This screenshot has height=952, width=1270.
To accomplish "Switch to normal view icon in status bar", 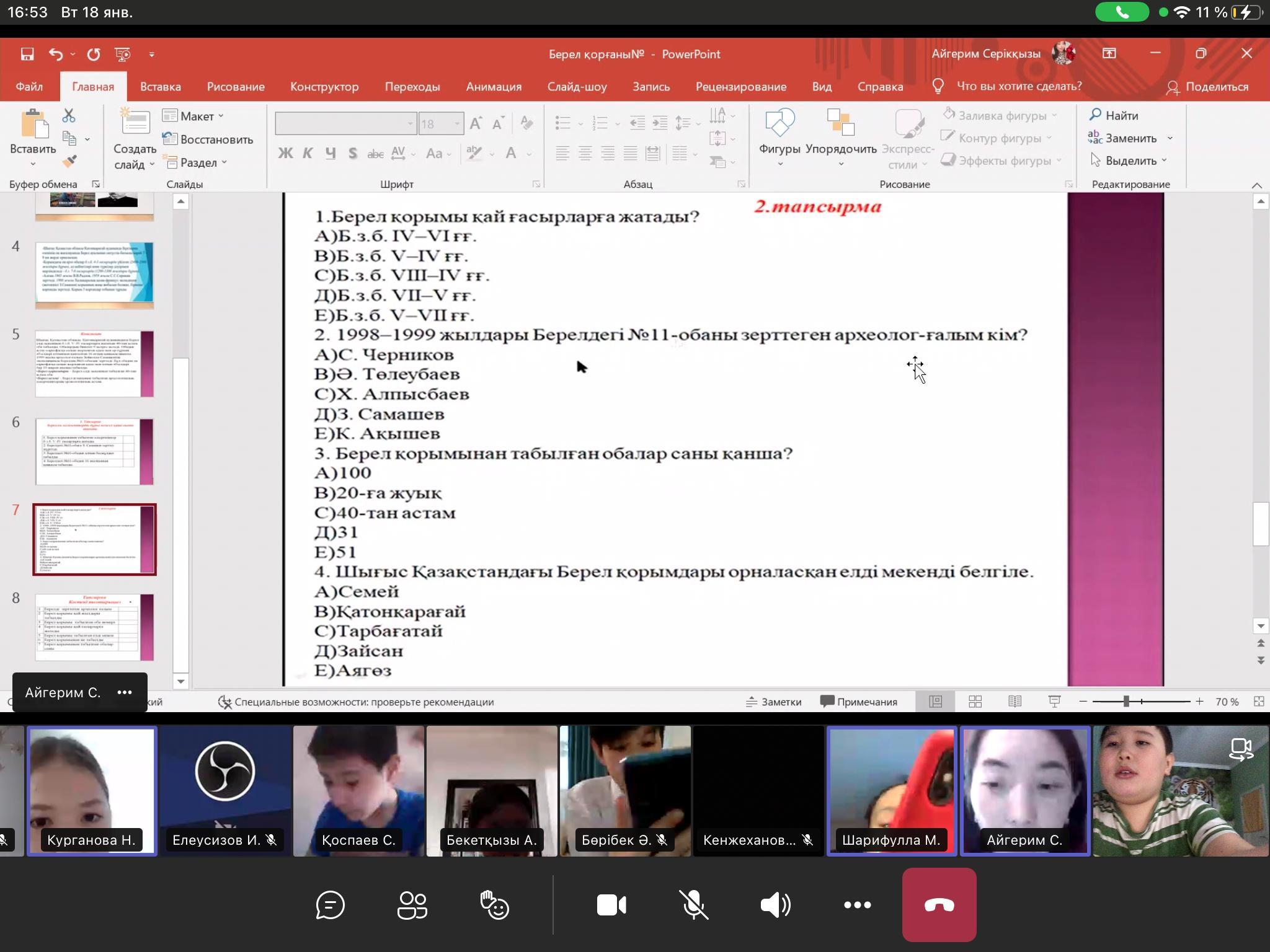I will pos(936,702).
